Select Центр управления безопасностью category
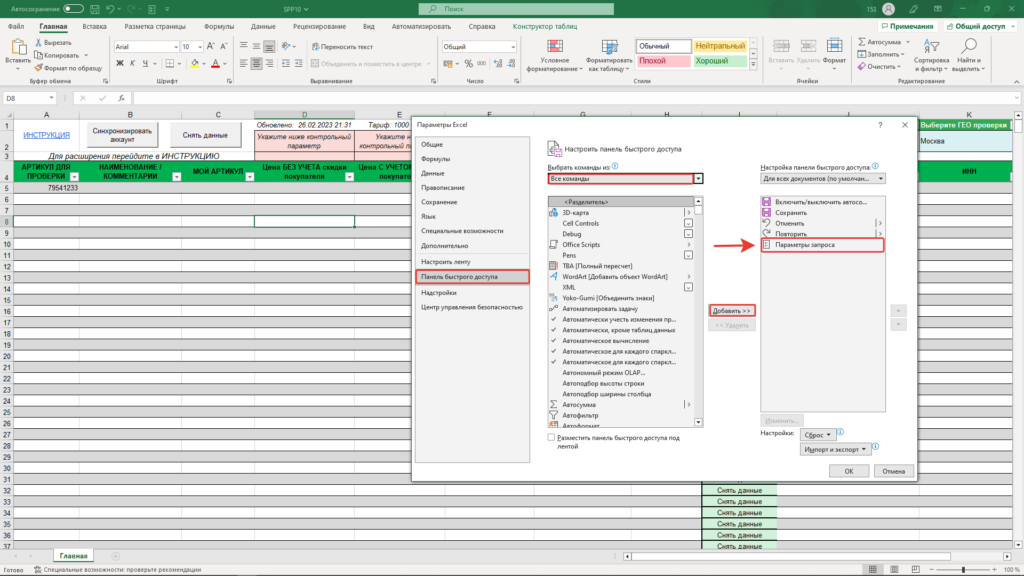 (x=472, y=307)
